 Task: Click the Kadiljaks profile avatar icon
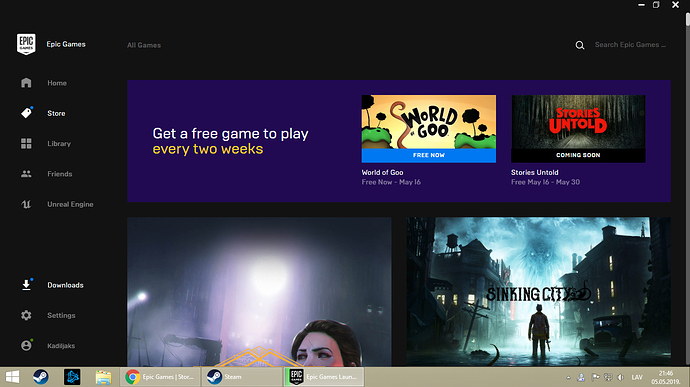point(26,345)
